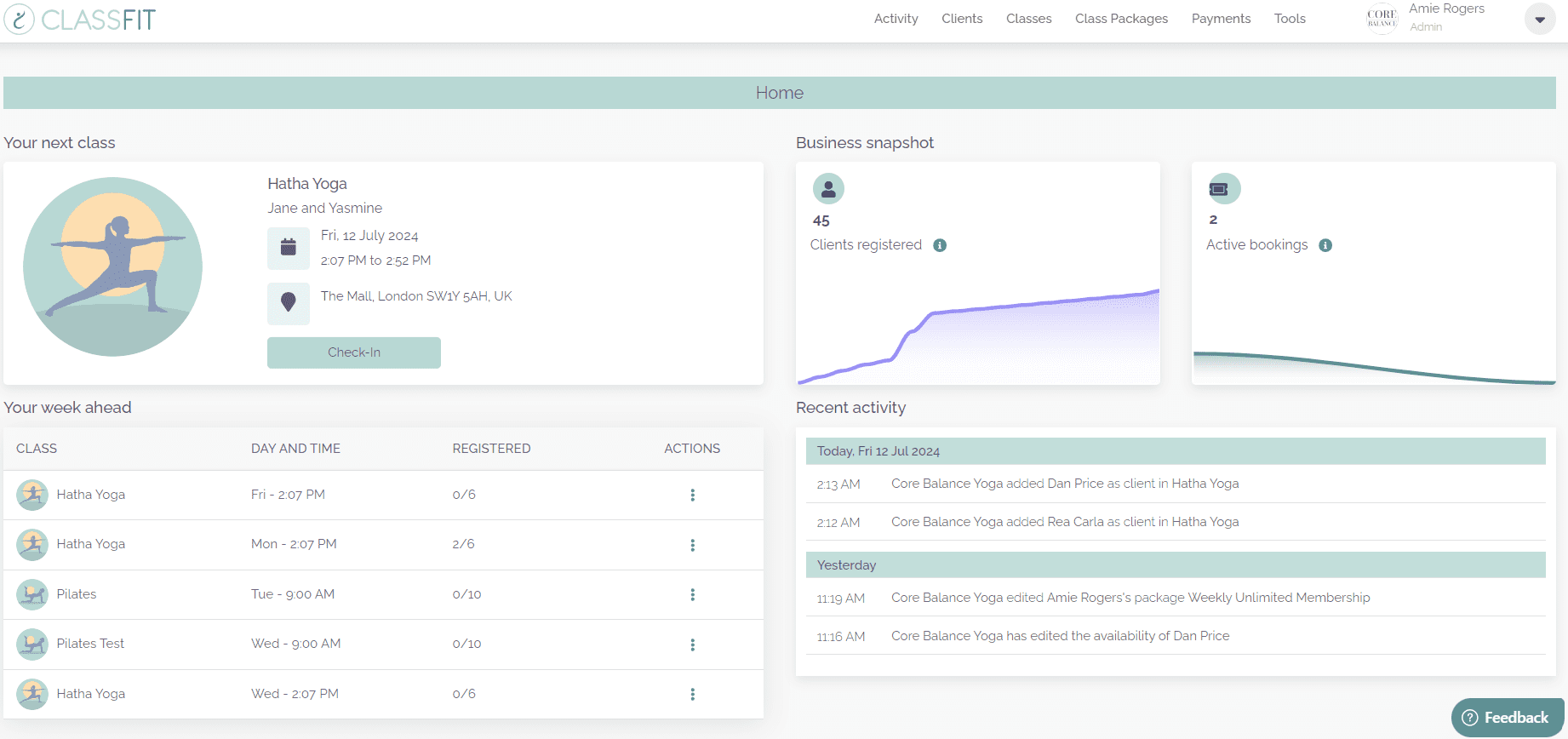Click the Clients registered info icon
The image size is (1568, 739).
[940, 245]
